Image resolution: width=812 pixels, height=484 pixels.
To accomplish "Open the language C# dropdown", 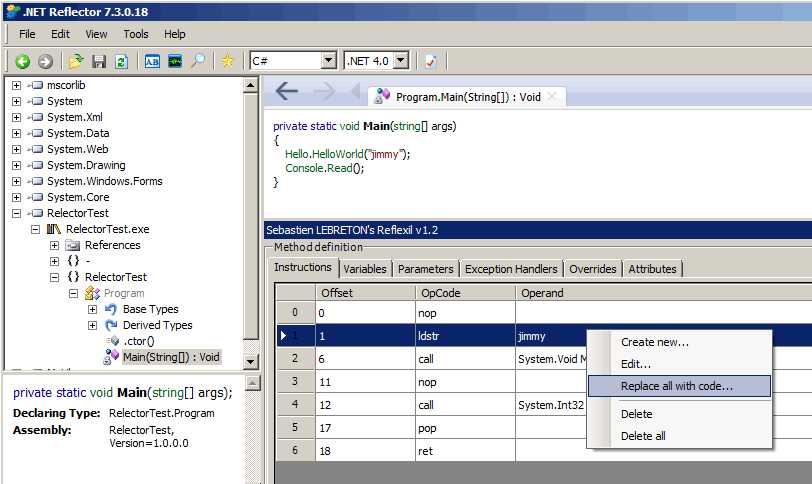I will [x=328, y=61].
